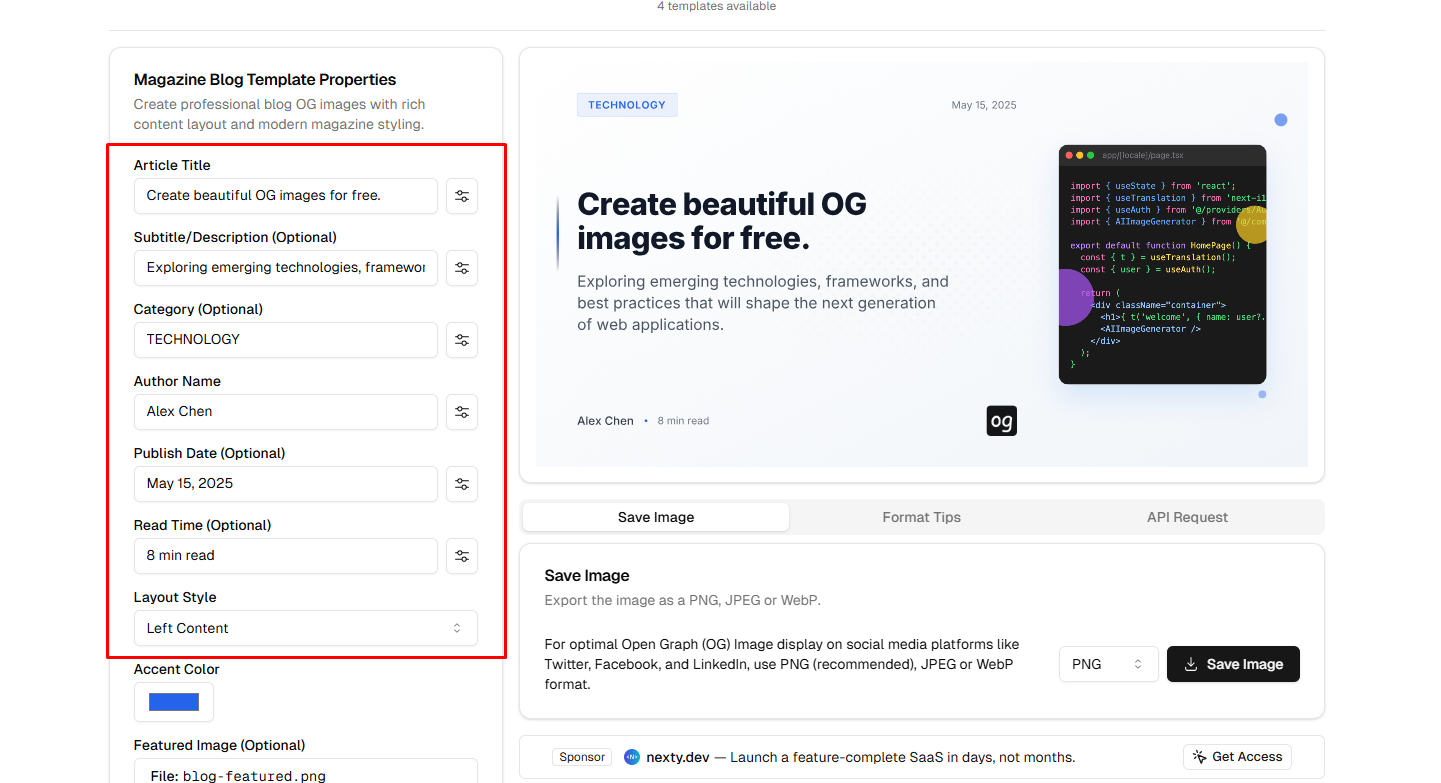This screenshot has height=783, width=1441.
Task: Switch to the Format Tips tab
Action: point(921,517)
